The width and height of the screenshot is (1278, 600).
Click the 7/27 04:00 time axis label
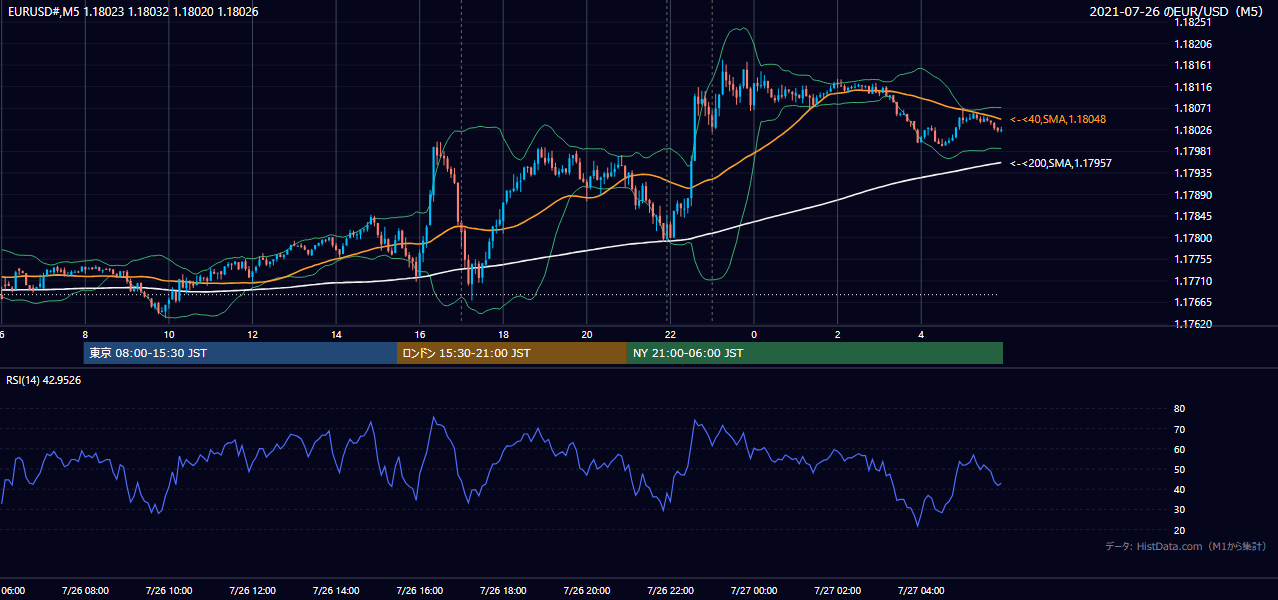coord(921,590)
